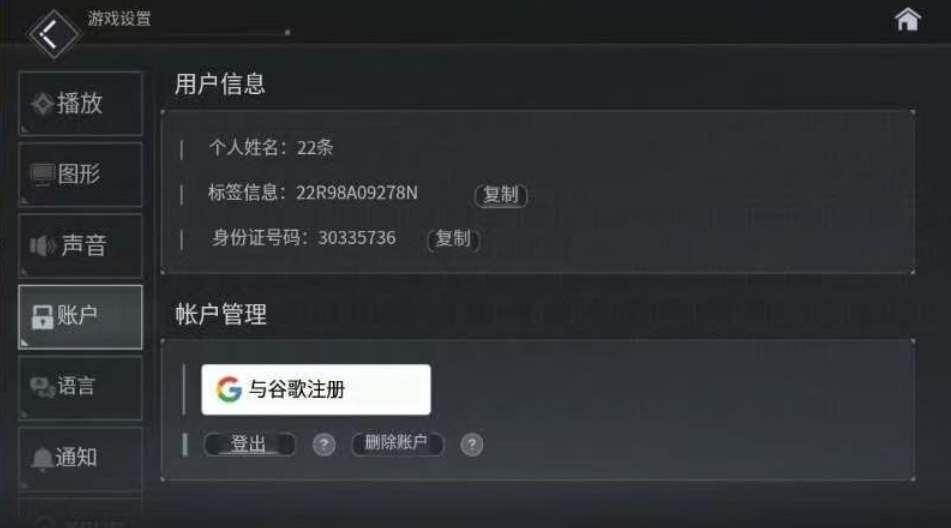Click the bell icon beside 通知
The height and width of the screenshot is (528, 951).
point(42,459)
